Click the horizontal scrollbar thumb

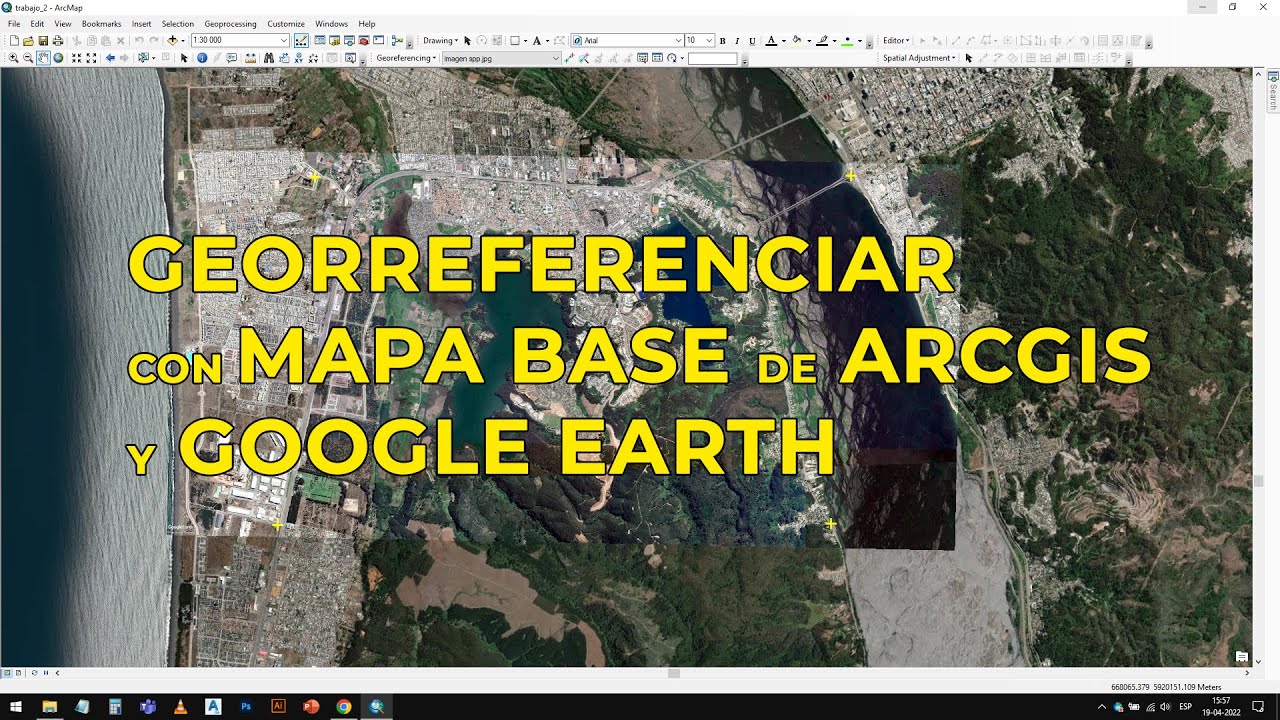674,673
